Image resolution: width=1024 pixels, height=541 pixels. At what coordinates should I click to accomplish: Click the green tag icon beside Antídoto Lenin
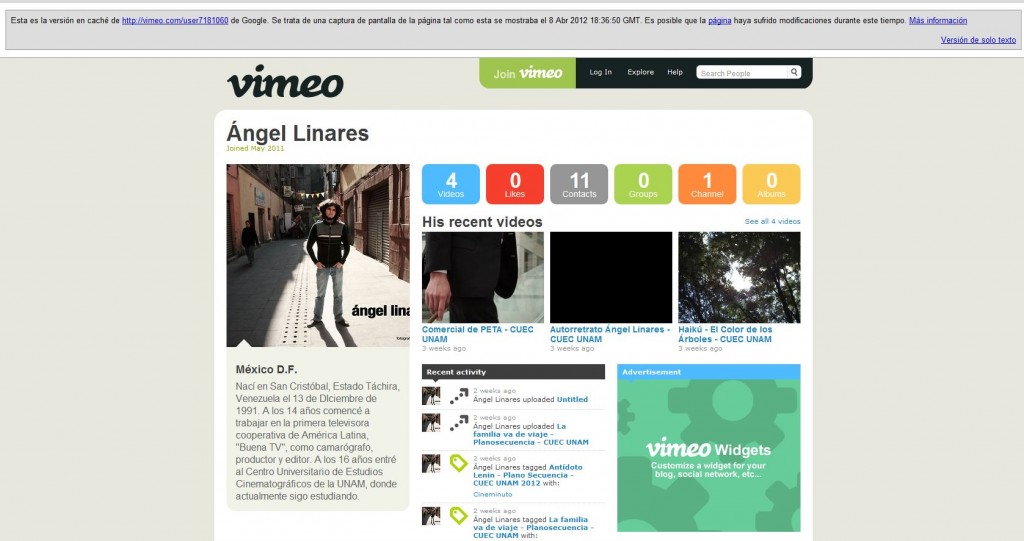(x=459, y=463)
